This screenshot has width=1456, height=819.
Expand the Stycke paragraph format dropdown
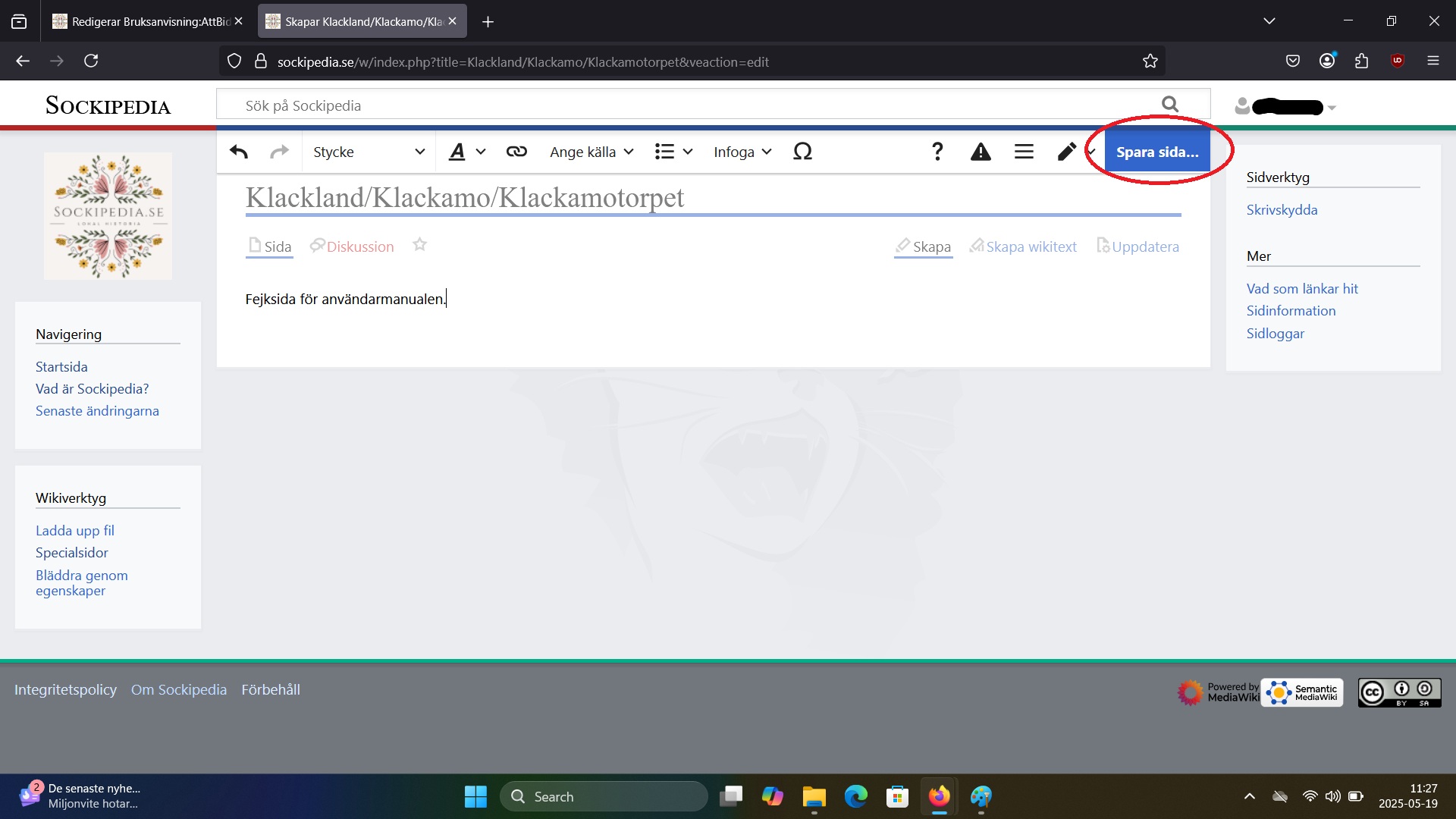point(369,152)
